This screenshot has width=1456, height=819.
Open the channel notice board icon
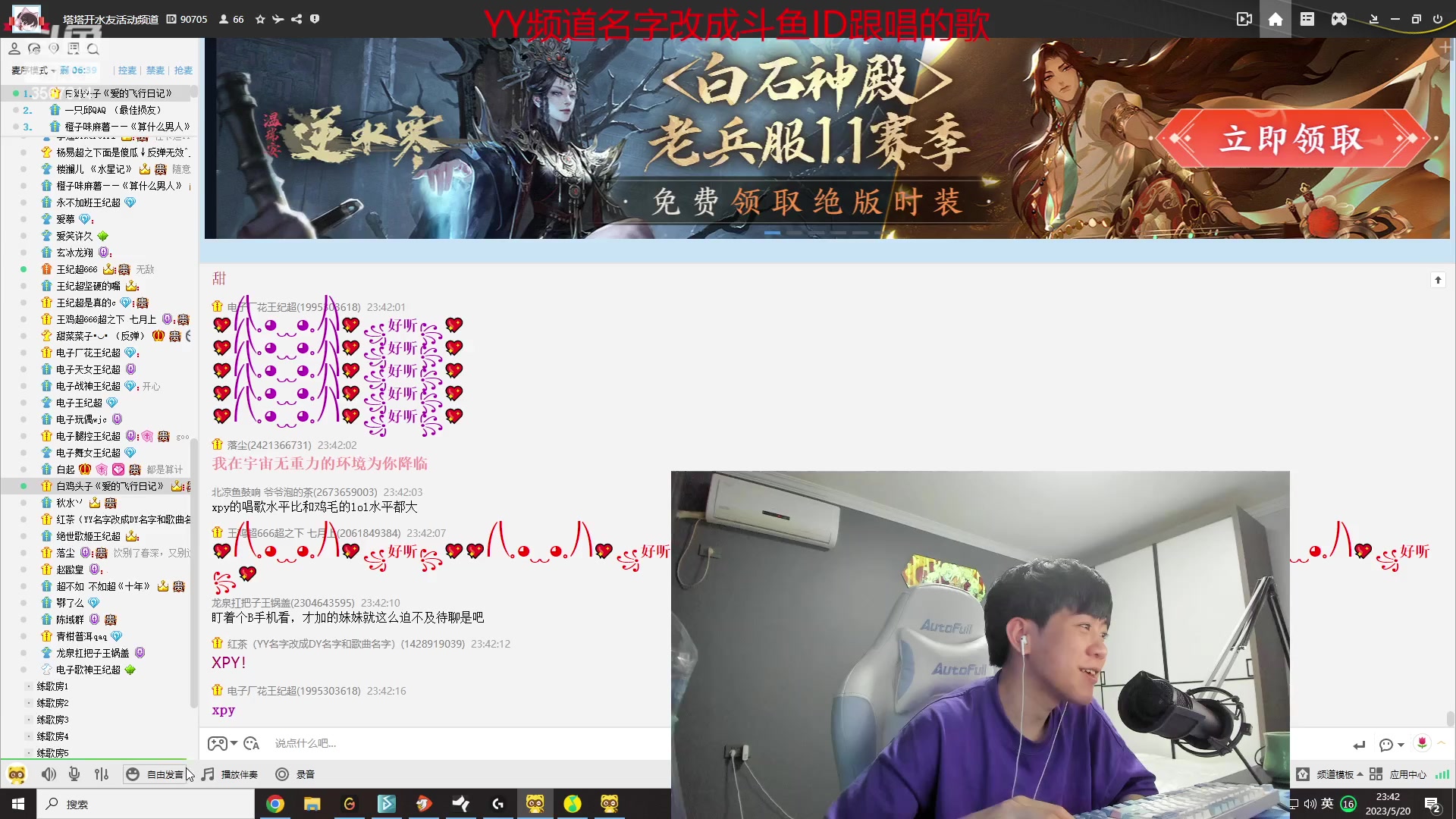click(x=74, y=49)
